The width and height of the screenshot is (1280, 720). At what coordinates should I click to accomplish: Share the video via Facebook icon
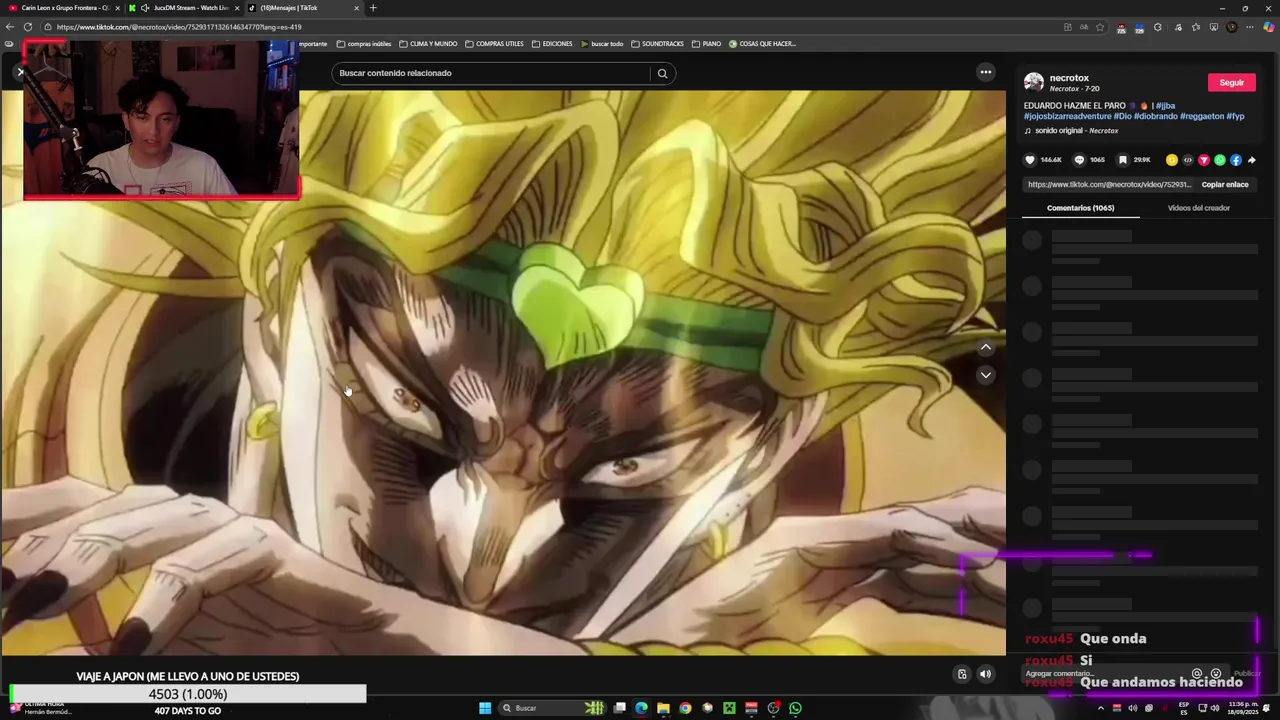pos(1236,160)
